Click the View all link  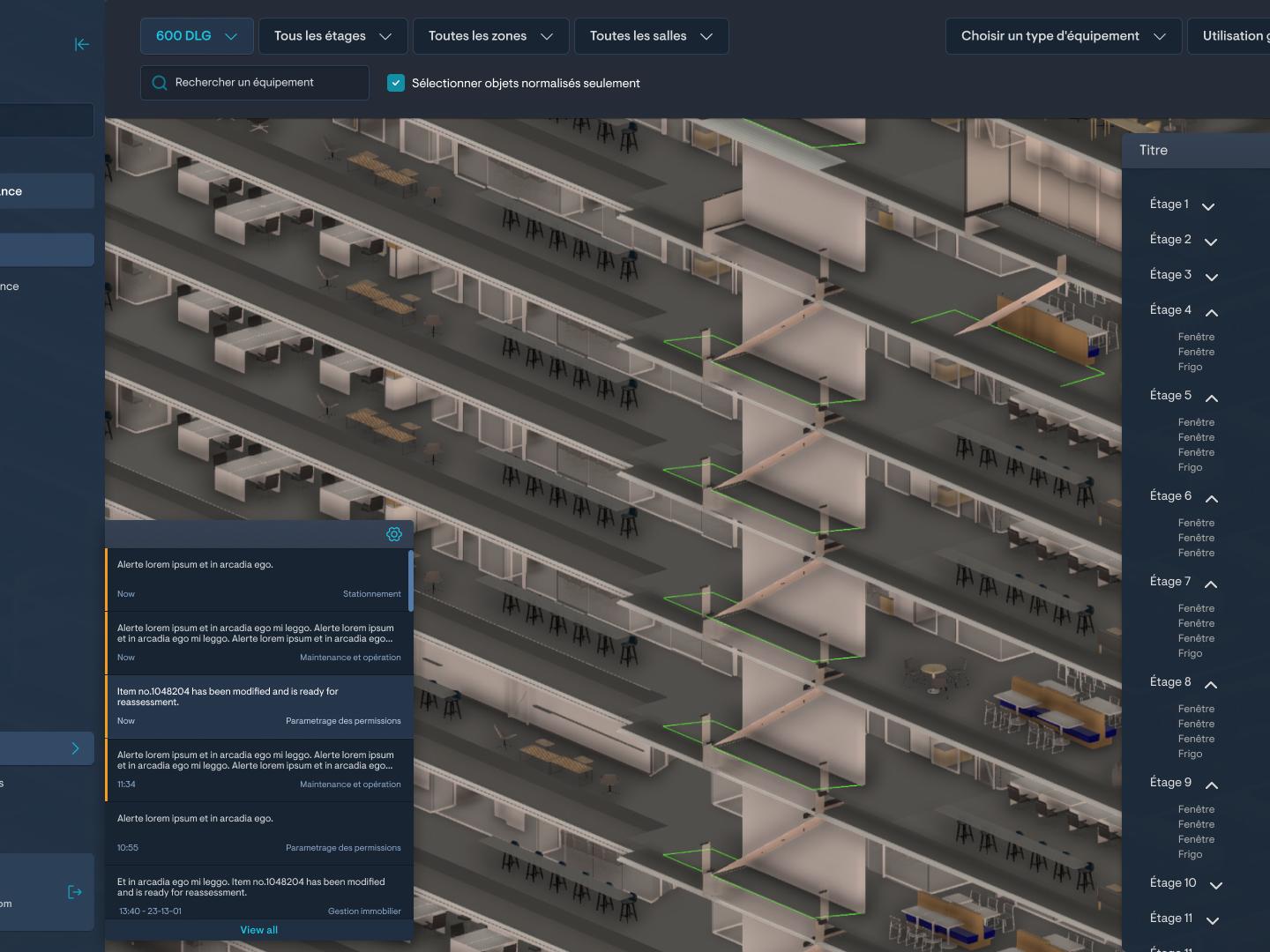[259, 930]
